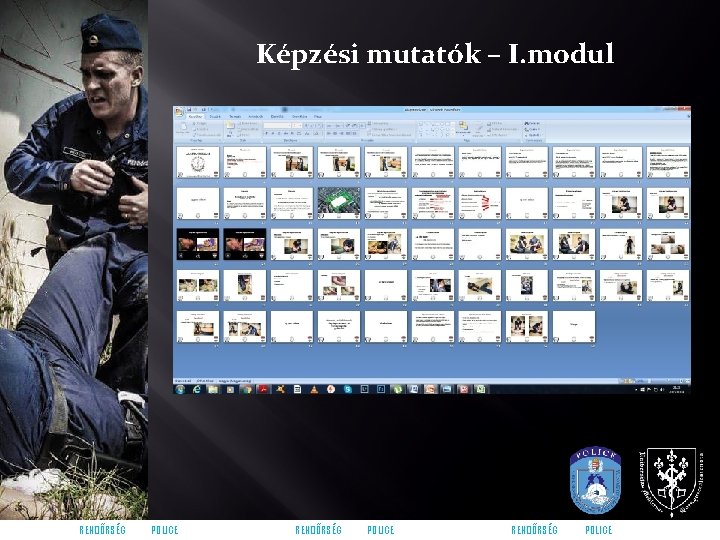Open VLC media player cone icon on taskbar
This screenshot has width=720, height=540.
point(314,389)
